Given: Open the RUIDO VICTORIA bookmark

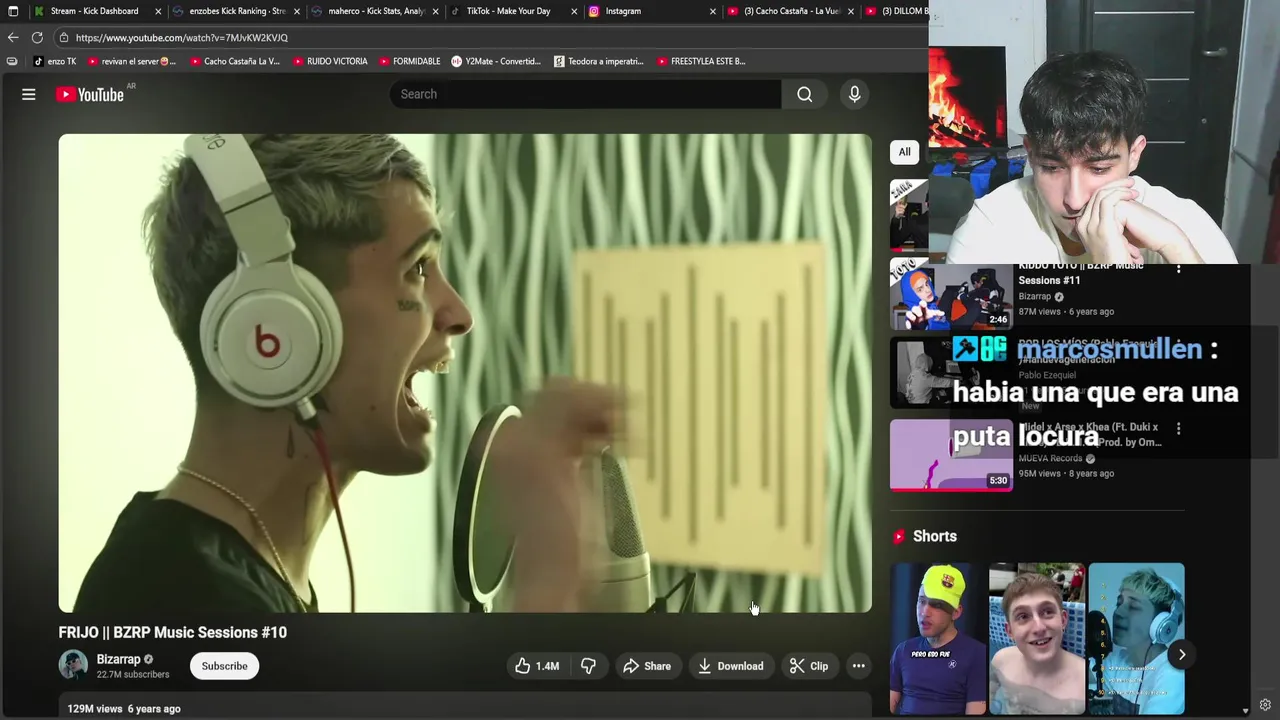Looking at the screenshot, I should tap(329, 61).
